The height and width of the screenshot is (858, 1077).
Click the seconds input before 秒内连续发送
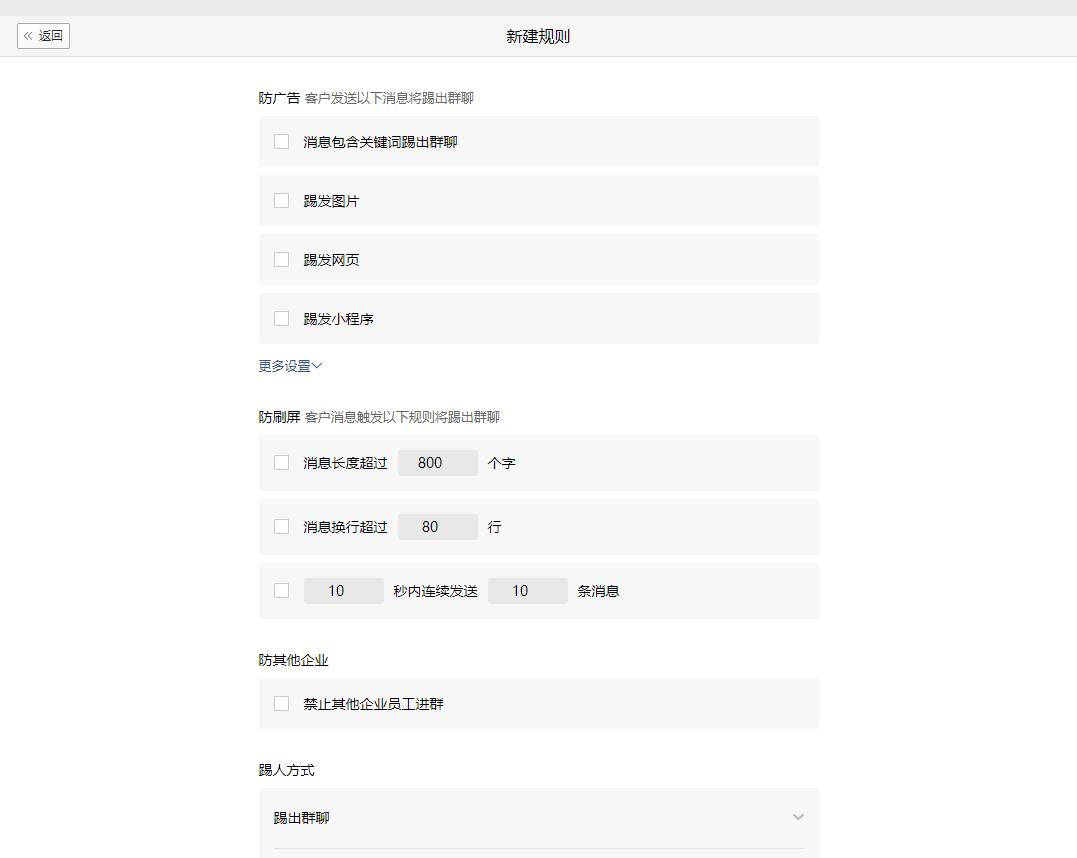point(343,590)
